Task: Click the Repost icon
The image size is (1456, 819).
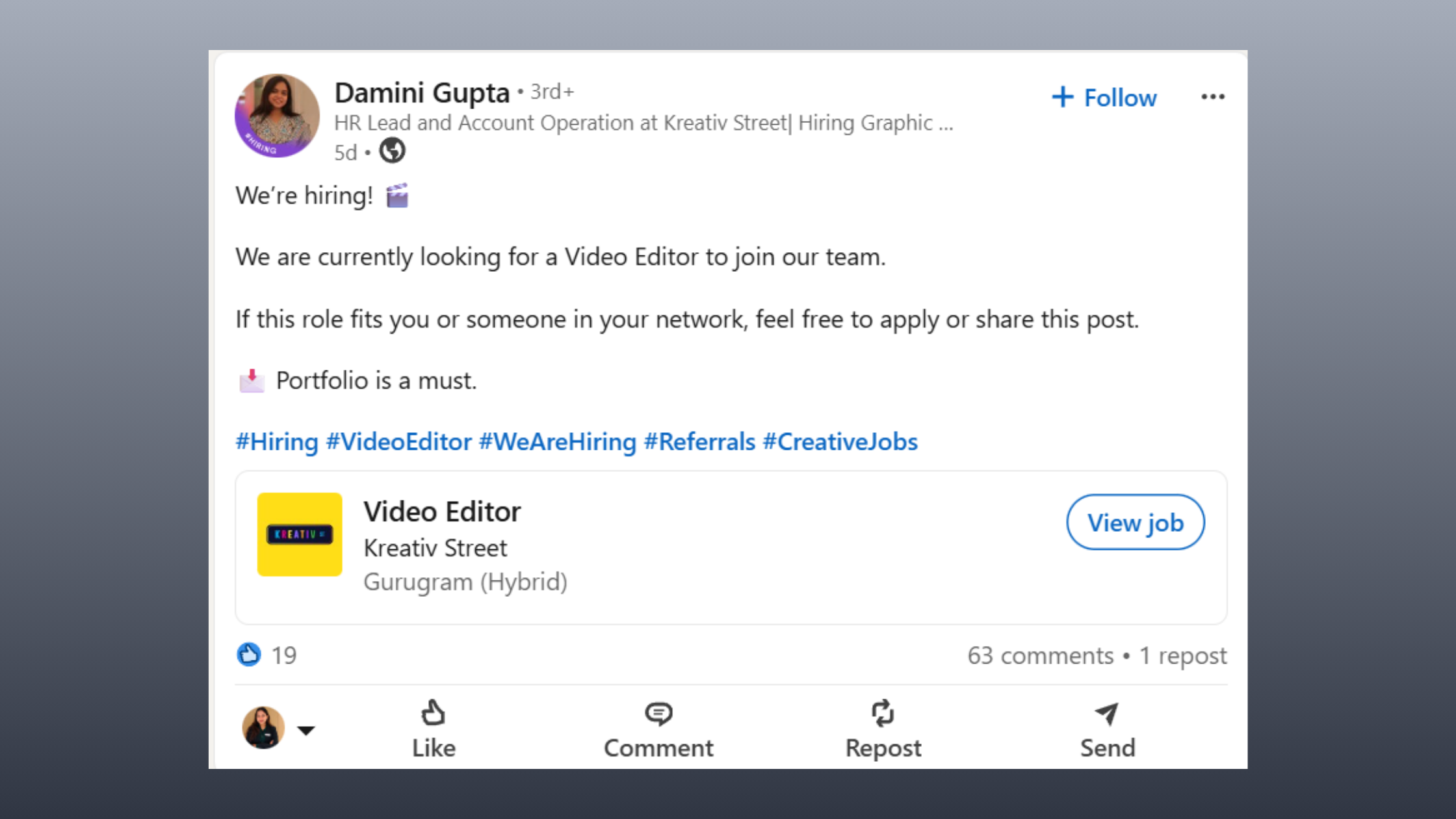Action: (x=883, y=714)
